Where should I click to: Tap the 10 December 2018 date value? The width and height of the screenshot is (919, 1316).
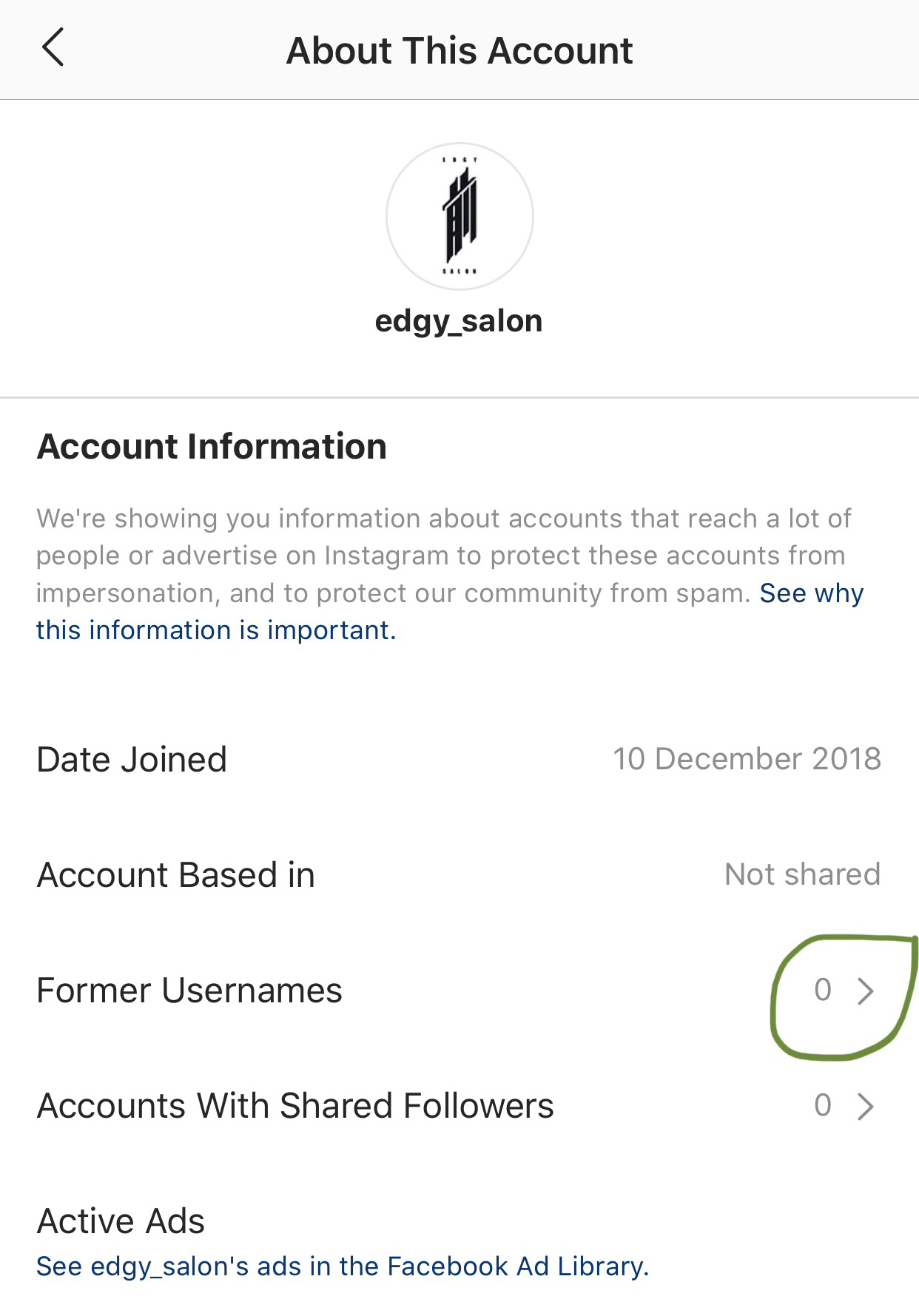click(x=747, y=759)
